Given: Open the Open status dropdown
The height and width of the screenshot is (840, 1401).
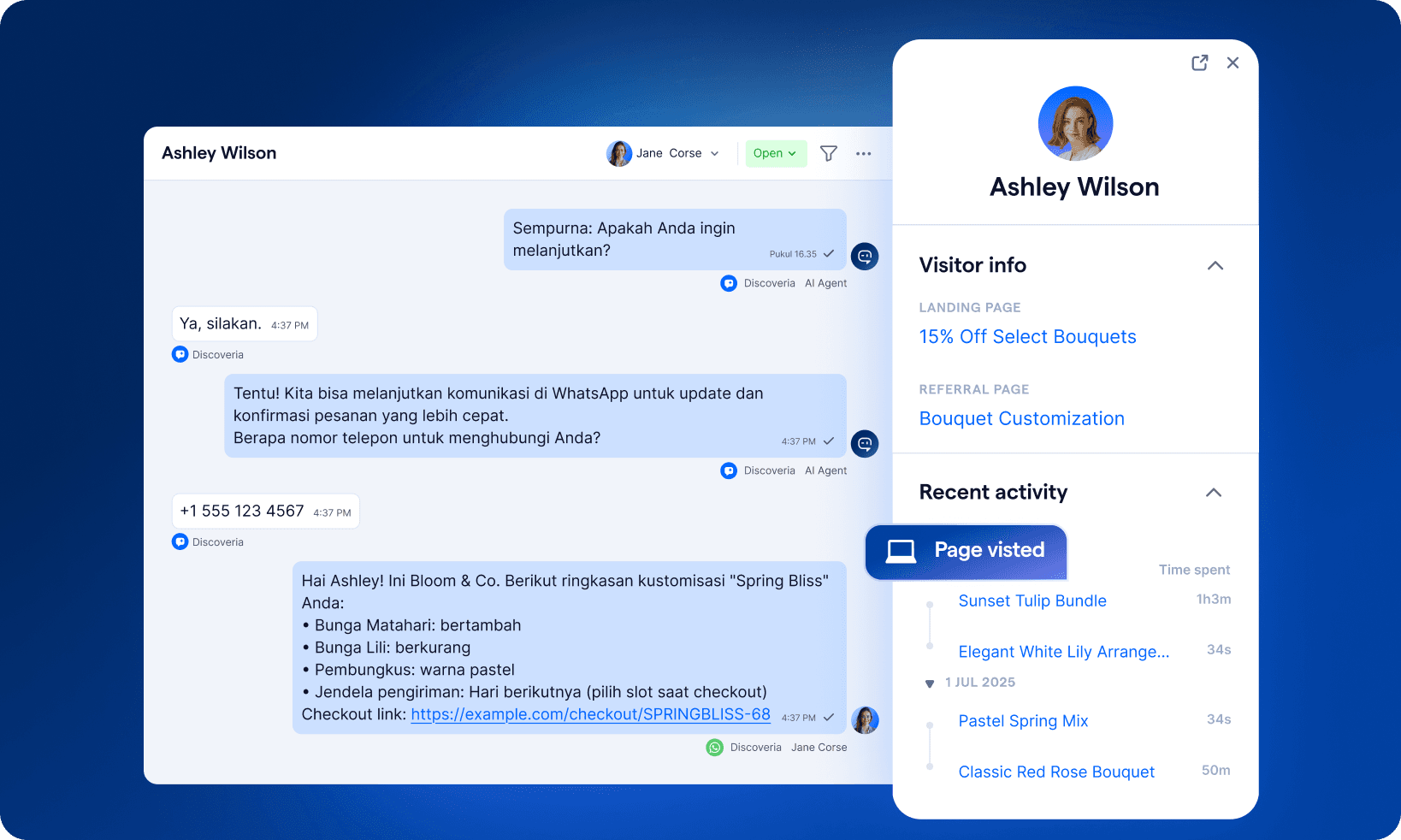Looking at the screenshot, I should point(775,153).
